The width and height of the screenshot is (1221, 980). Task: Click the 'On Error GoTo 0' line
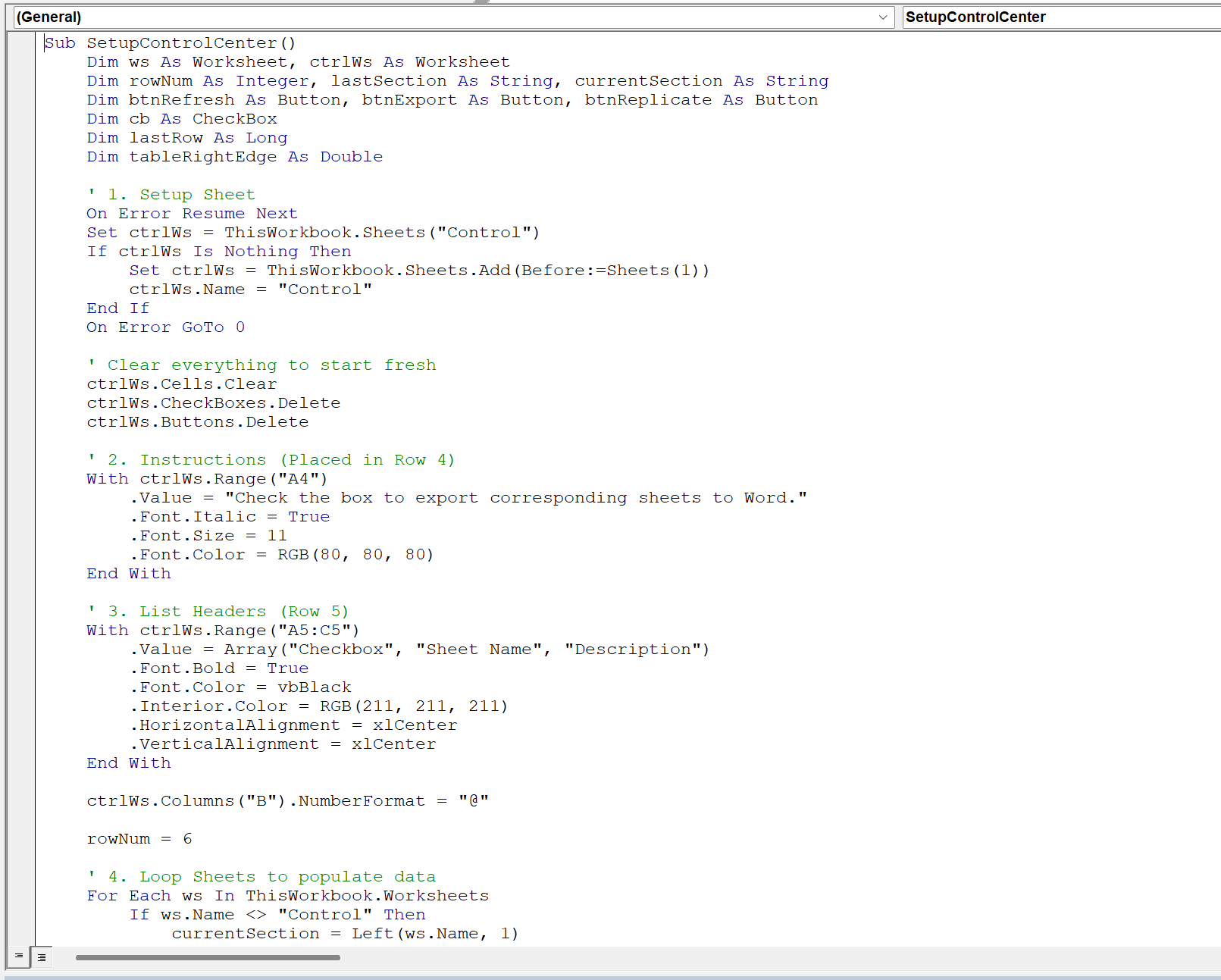point(165,327)
